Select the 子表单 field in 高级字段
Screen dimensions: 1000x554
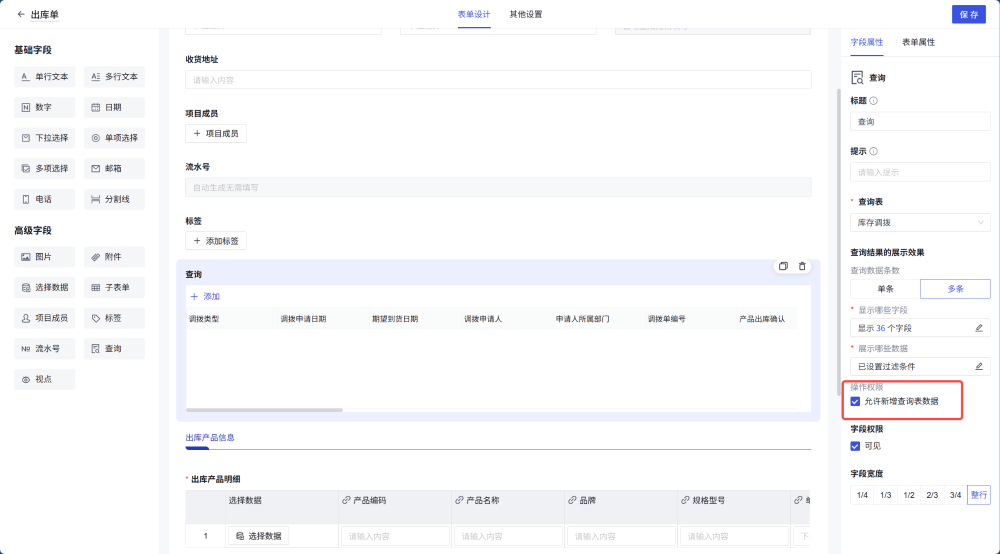click(114, 287)
